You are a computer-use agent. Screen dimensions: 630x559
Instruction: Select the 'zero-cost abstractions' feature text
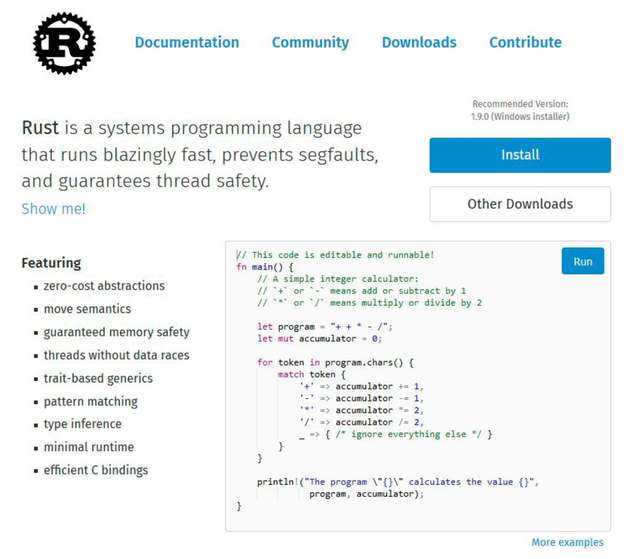pos(104,286)
